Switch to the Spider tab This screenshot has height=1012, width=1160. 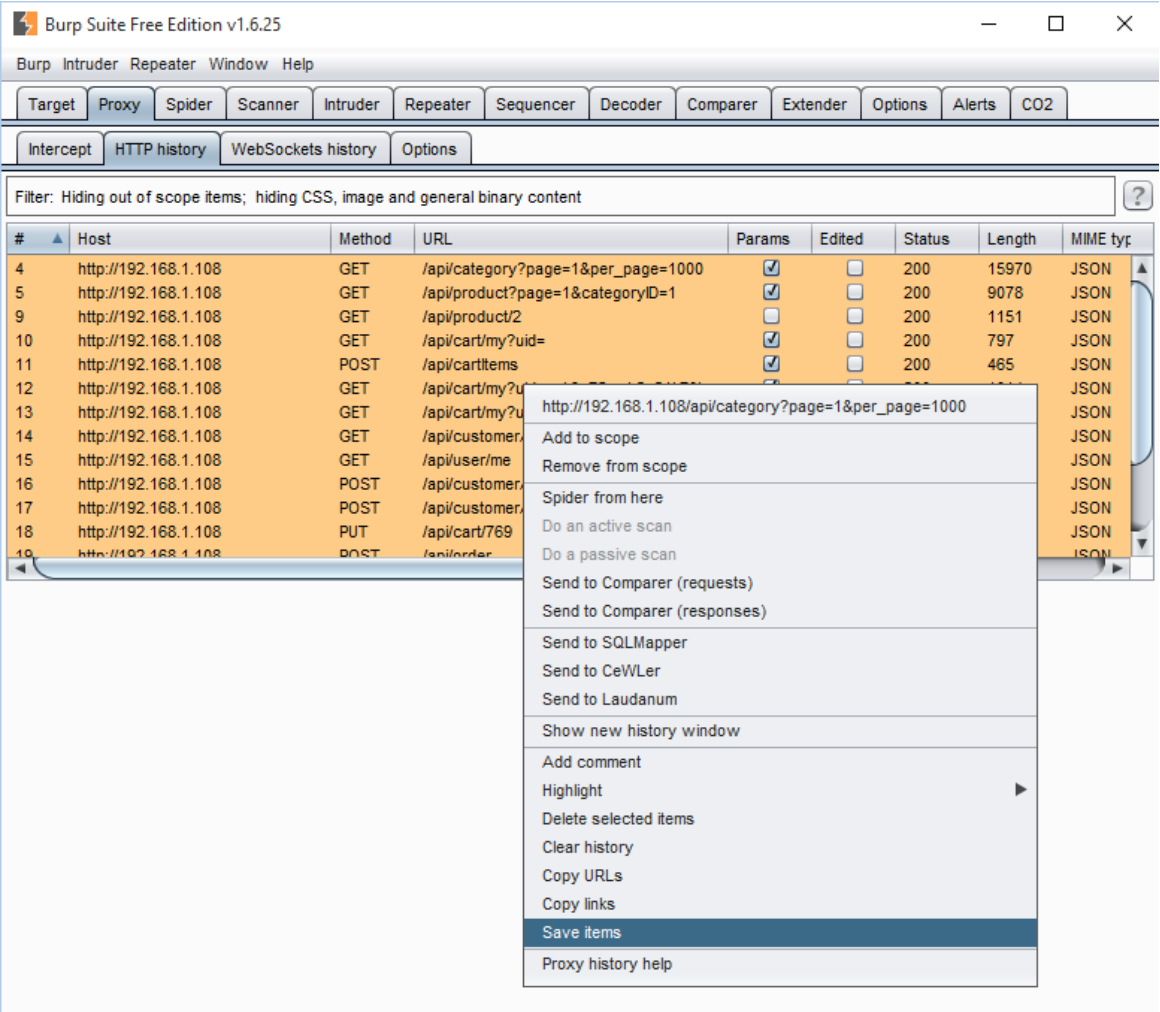189,104
